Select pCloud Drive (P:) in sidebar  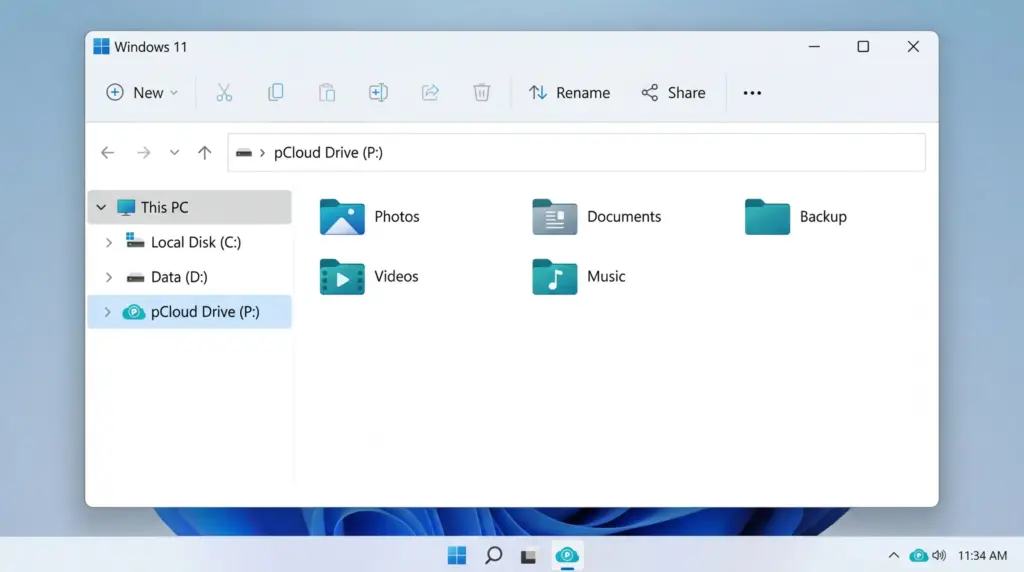coord(189,311)
